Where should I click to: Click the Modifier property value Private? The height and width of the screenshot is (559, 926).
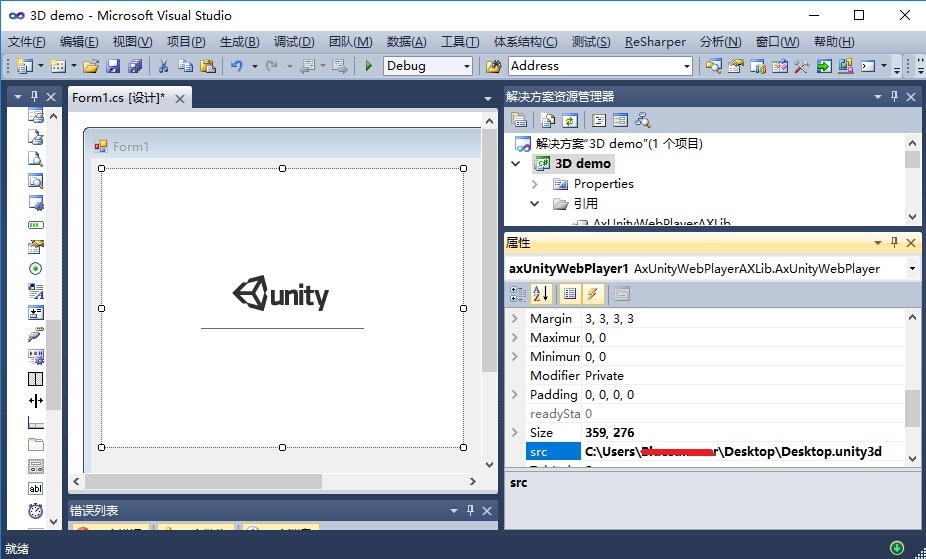(x=604, y=375)
